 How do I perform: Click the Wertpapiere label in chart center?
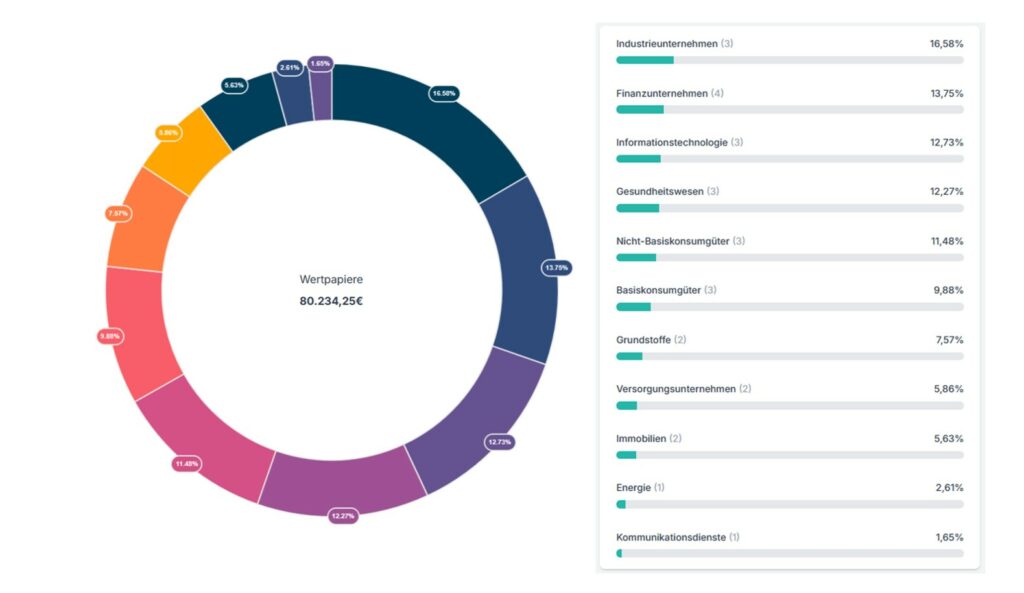[331, 279]
